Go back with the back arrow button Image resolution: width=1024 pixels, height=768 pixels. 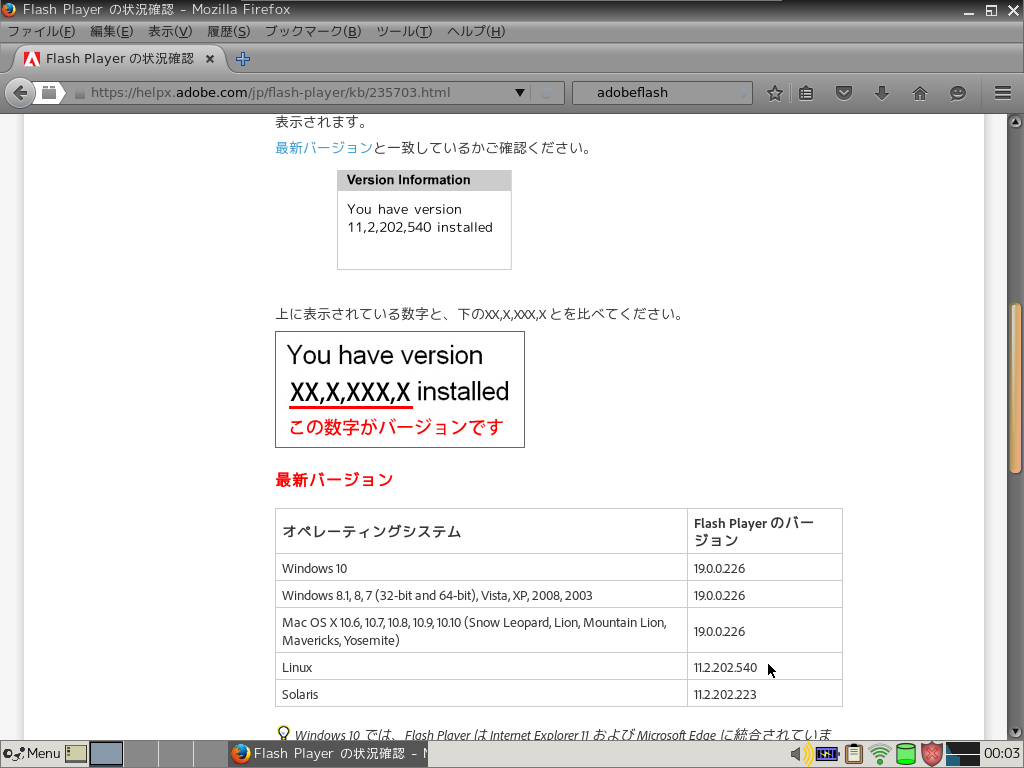[20, 93]
